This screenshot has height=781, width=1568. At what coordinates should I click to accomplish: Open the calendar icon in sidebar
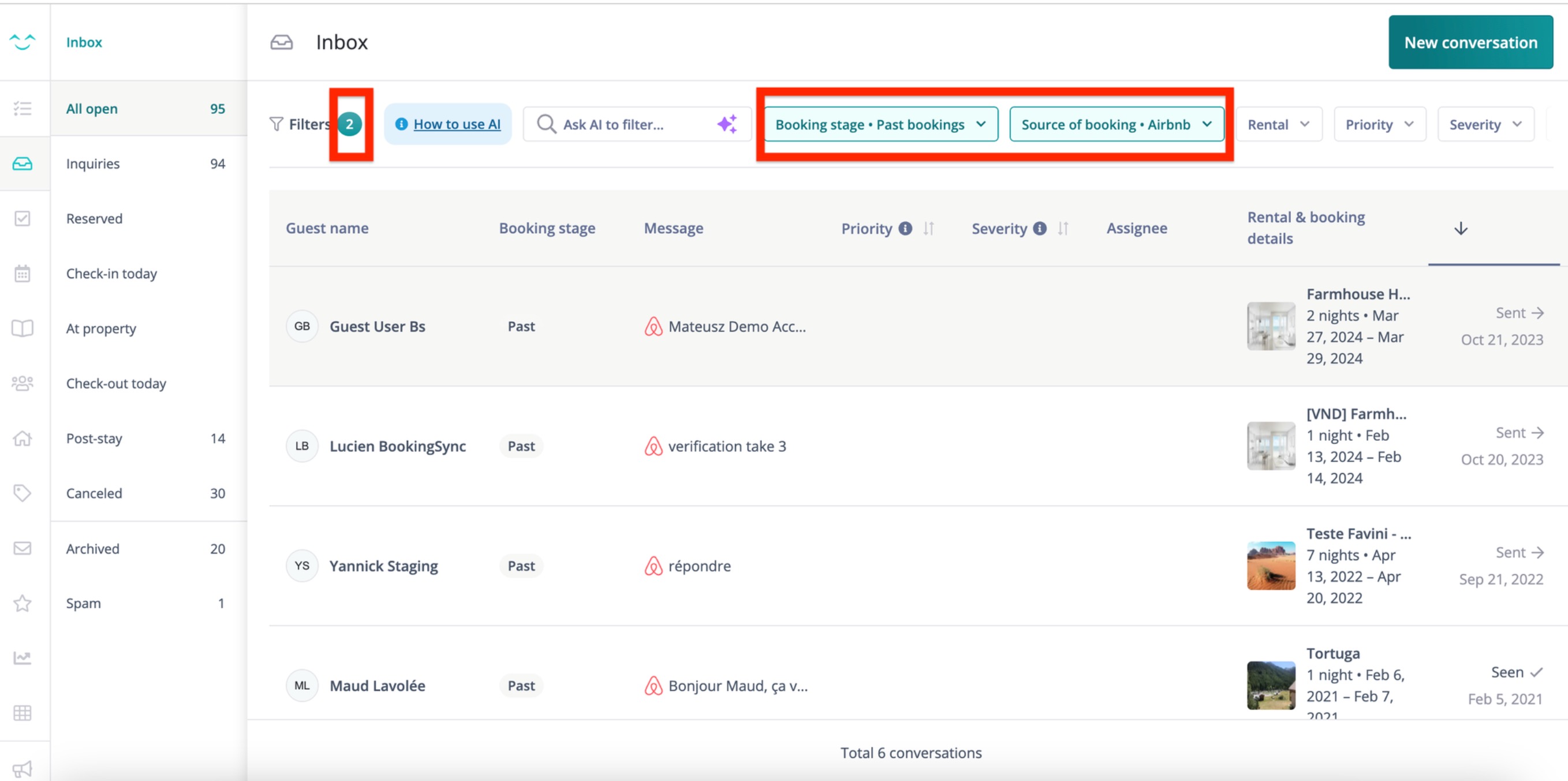pos(23,274)
